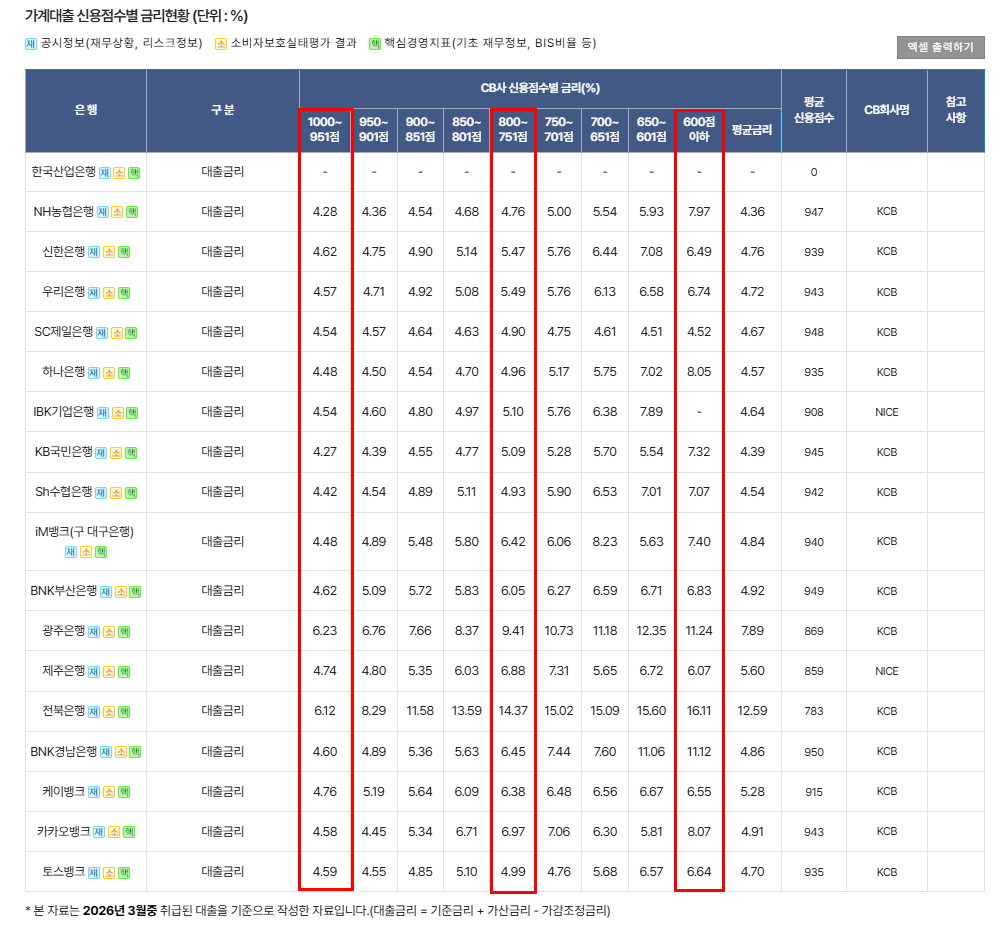Click the 평균 신용점수 column header
Viewport: 1004px width, 926px height.
click(x=814, y=110)
